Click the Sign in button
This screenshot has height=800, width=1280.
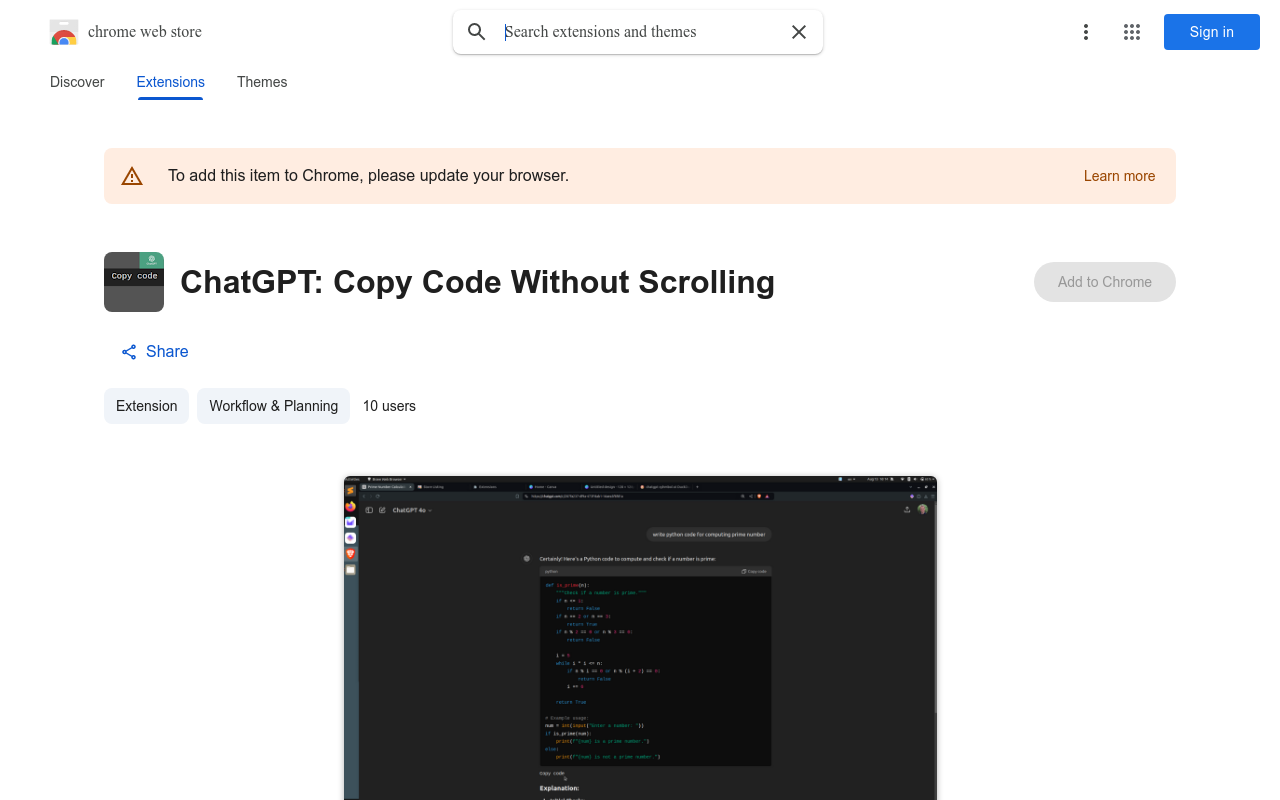pyautogui.click(x=1212, y=32)
